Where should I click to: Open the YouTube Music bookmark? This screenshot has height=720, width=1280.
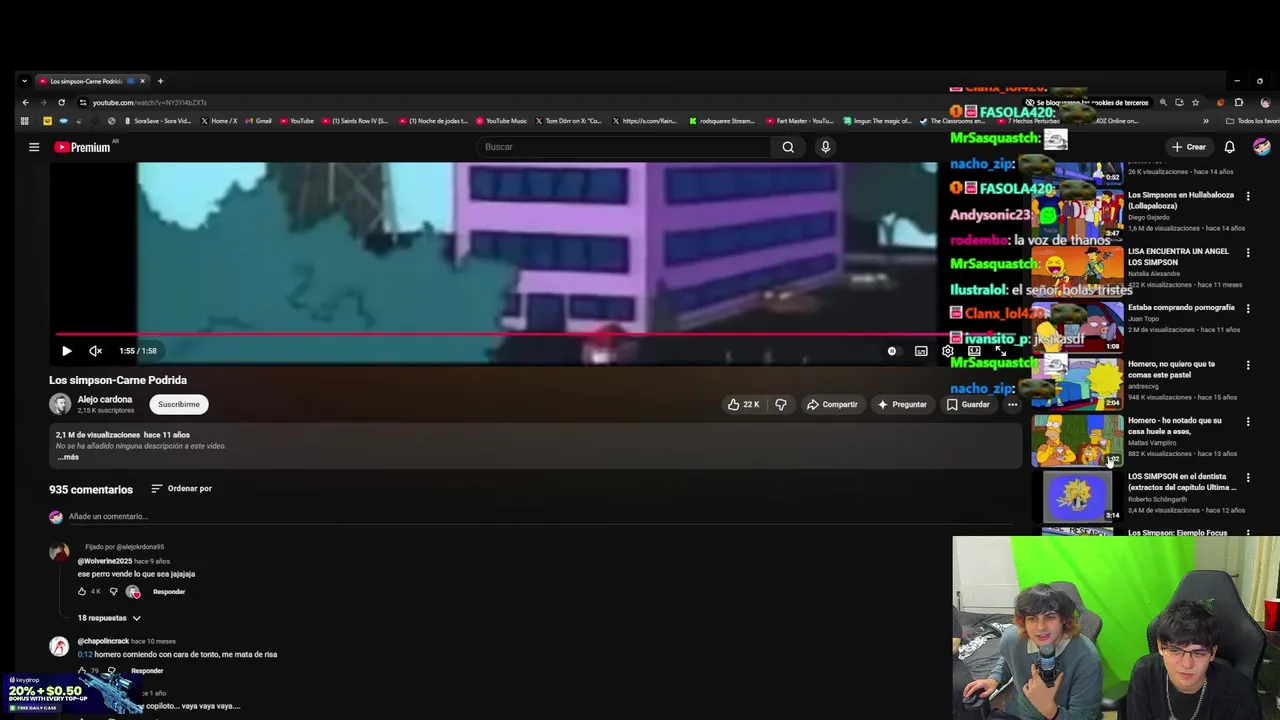pos(502,121)
